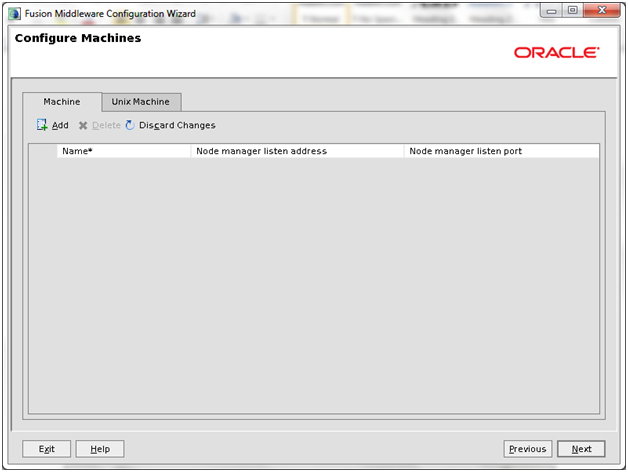The height and width of the screenshot is (472, 628).
Task: Click the Name* column header
Action: (123, 151)
